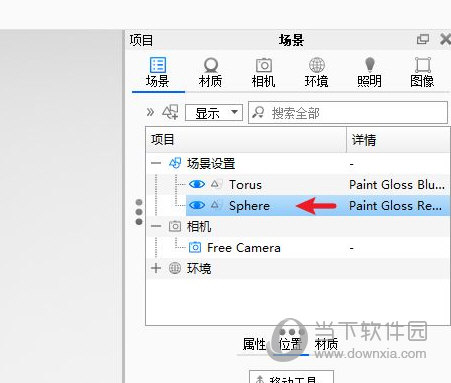Toggle visibility eye for Sphere
Viewport: 451px width, 383px height.
tap(197, 205)
